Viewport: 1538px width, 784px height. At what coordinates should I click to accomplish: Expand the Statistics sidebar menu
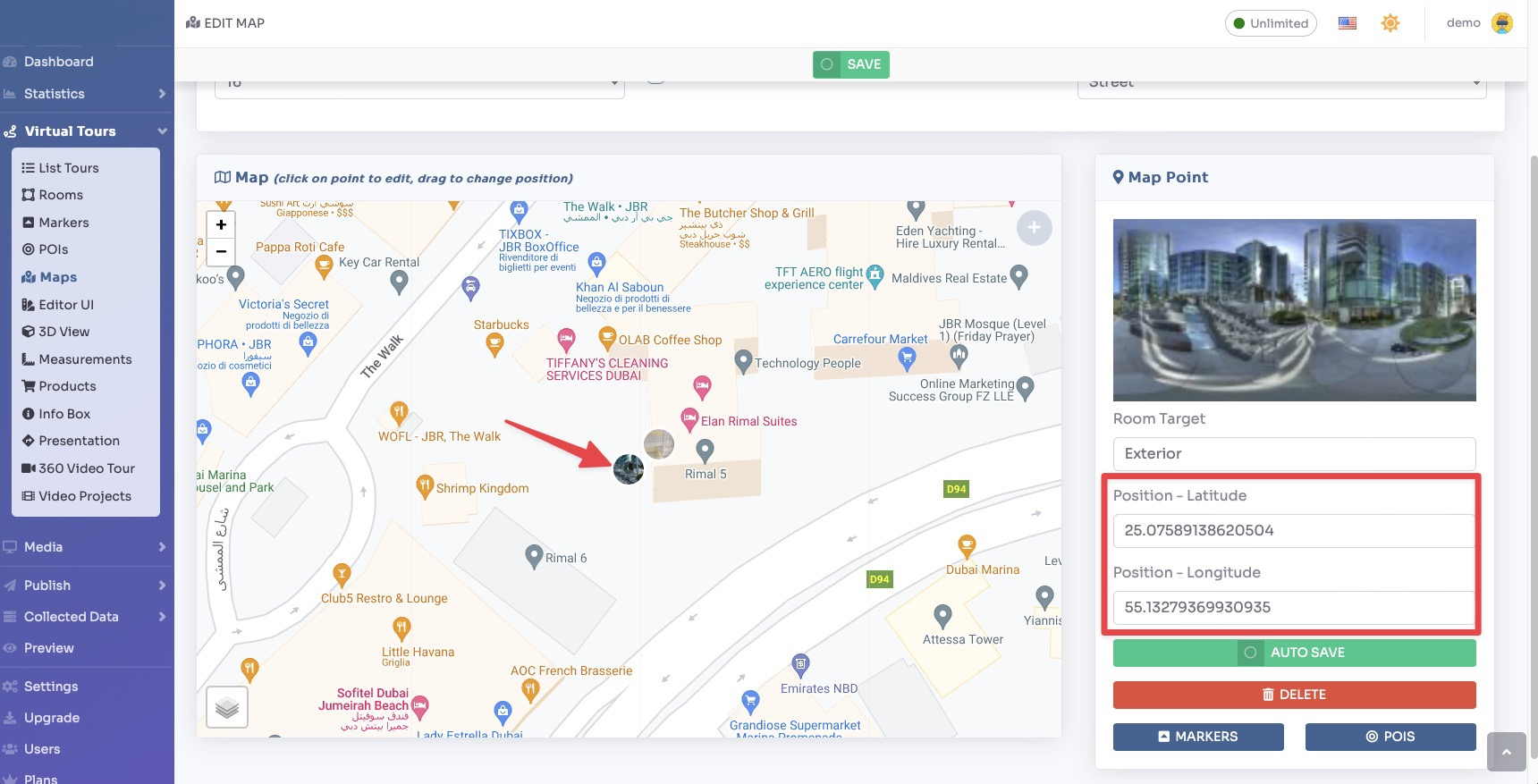click(87, 94)
